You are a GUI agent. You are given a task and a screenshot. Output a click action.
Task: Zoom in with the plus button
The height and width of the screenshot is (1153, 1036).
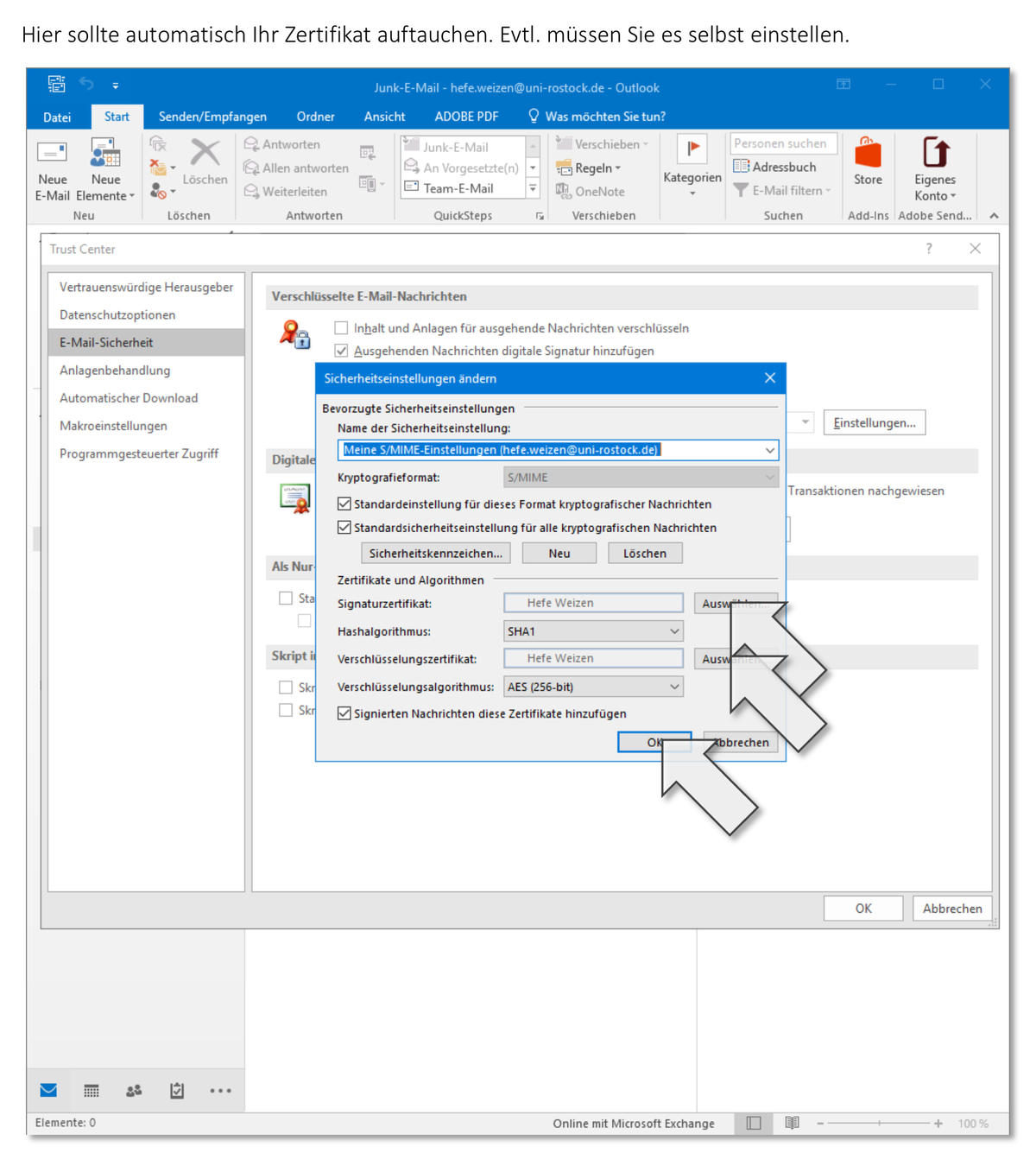tap(938, 1123)
